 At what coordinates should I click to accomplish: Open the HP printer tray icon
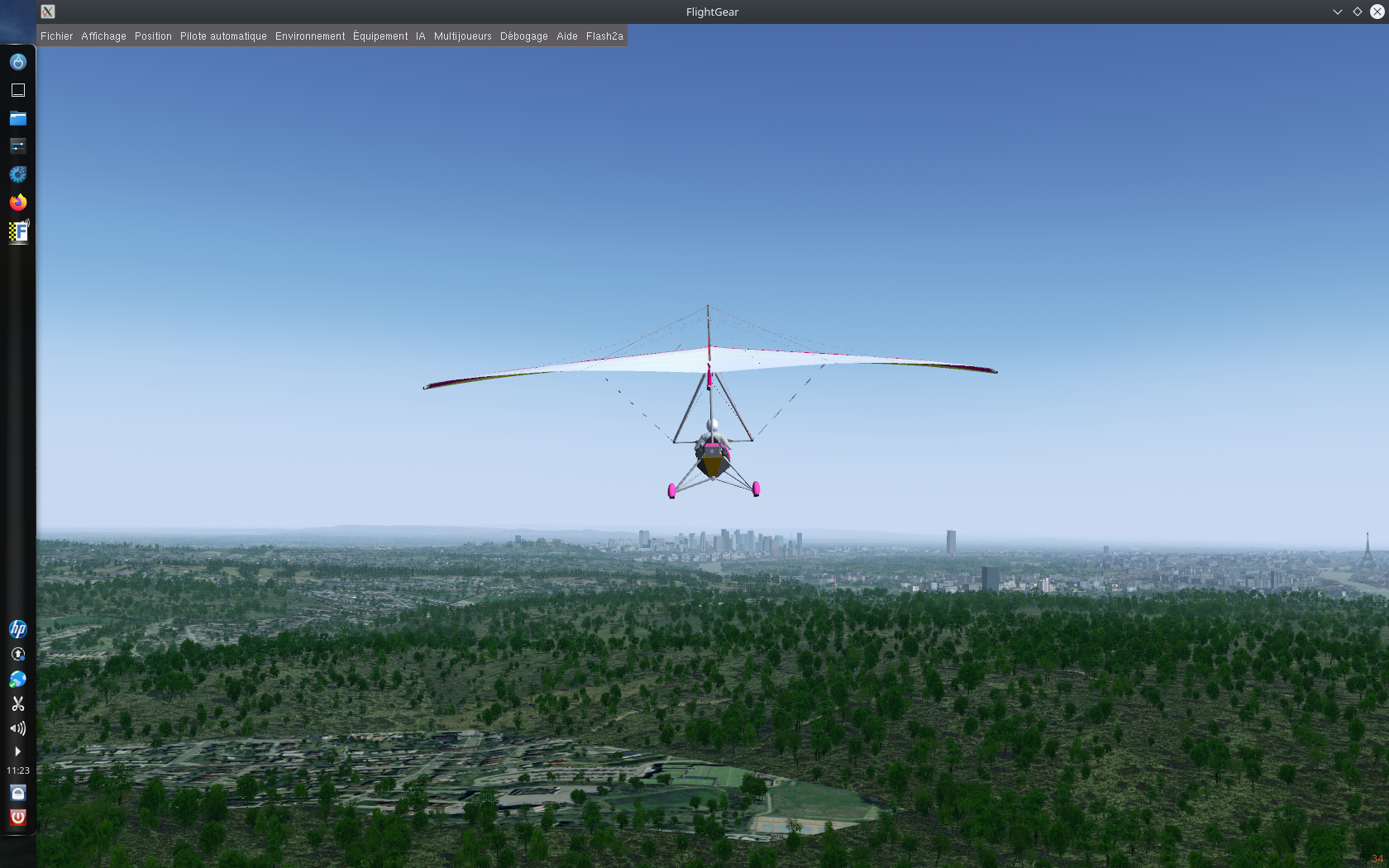(x=18, y=629)
